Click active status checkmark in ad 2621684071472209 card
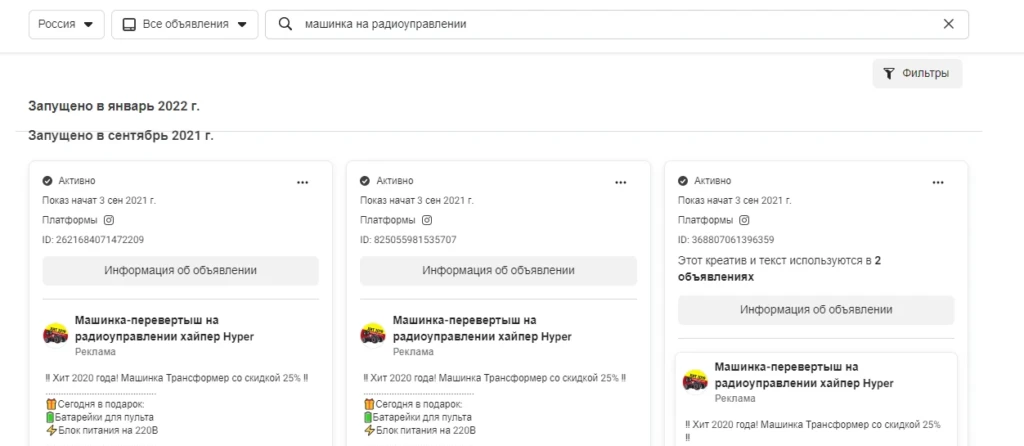Screen dimensions: 1024x446 pyautogui.click(x=48, y=181)
